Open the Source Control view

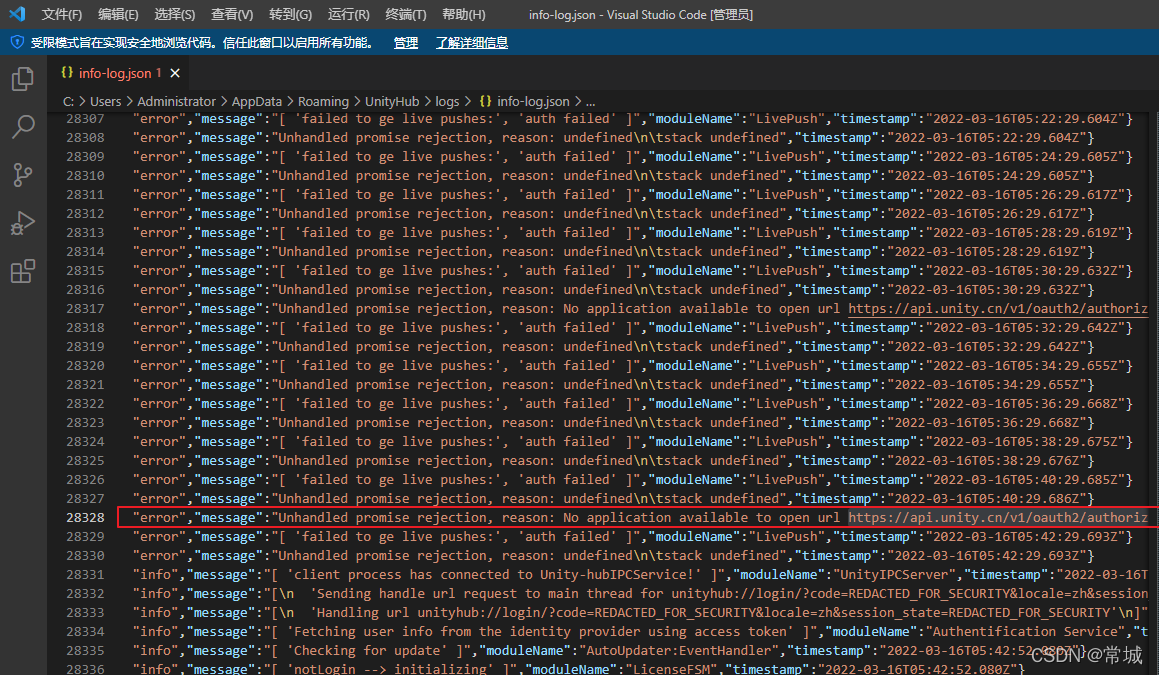(x=23, y=174)
